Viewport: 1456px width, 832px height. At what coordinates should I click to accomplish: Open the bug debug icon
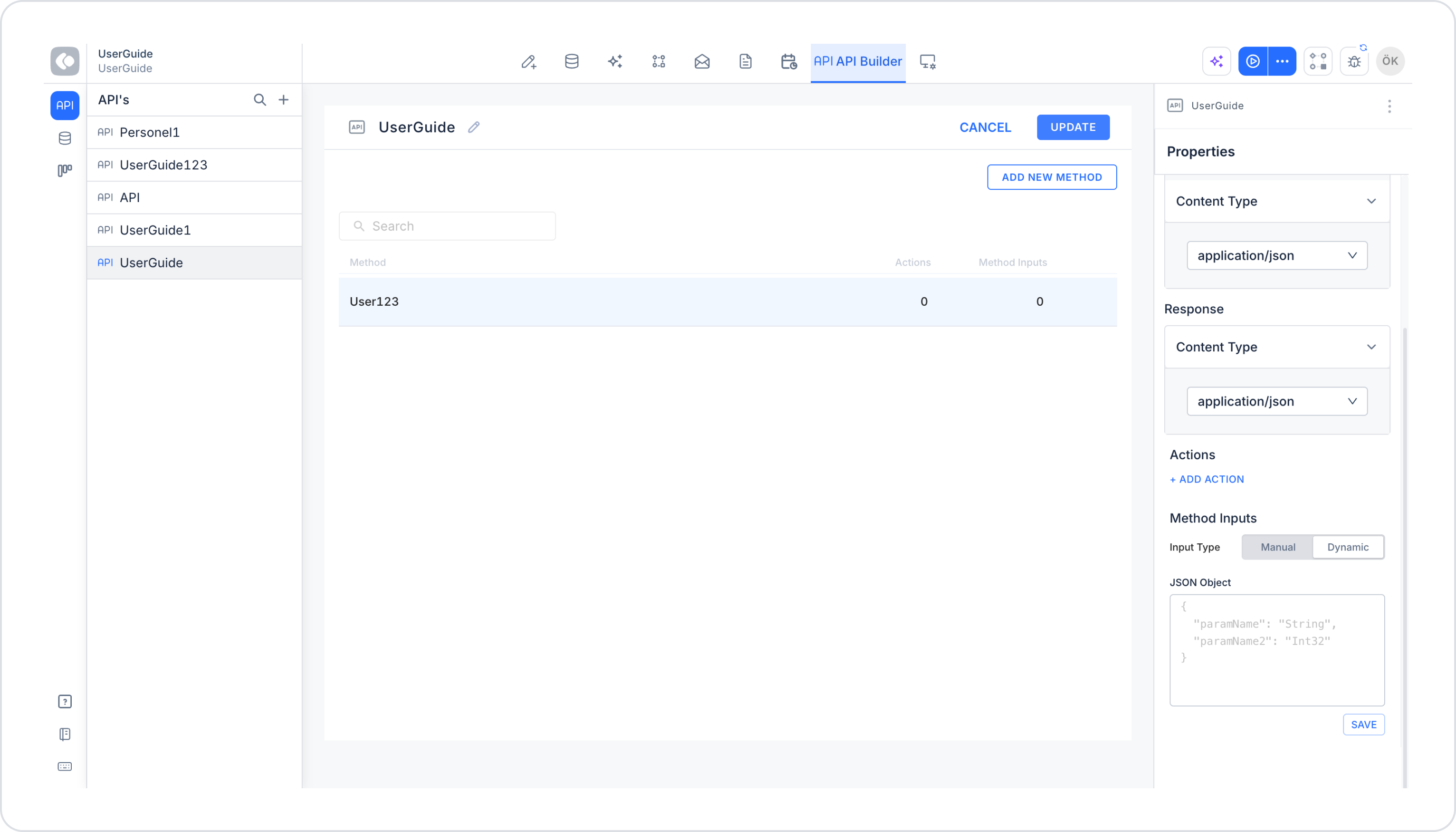(x=1354, y=61)
